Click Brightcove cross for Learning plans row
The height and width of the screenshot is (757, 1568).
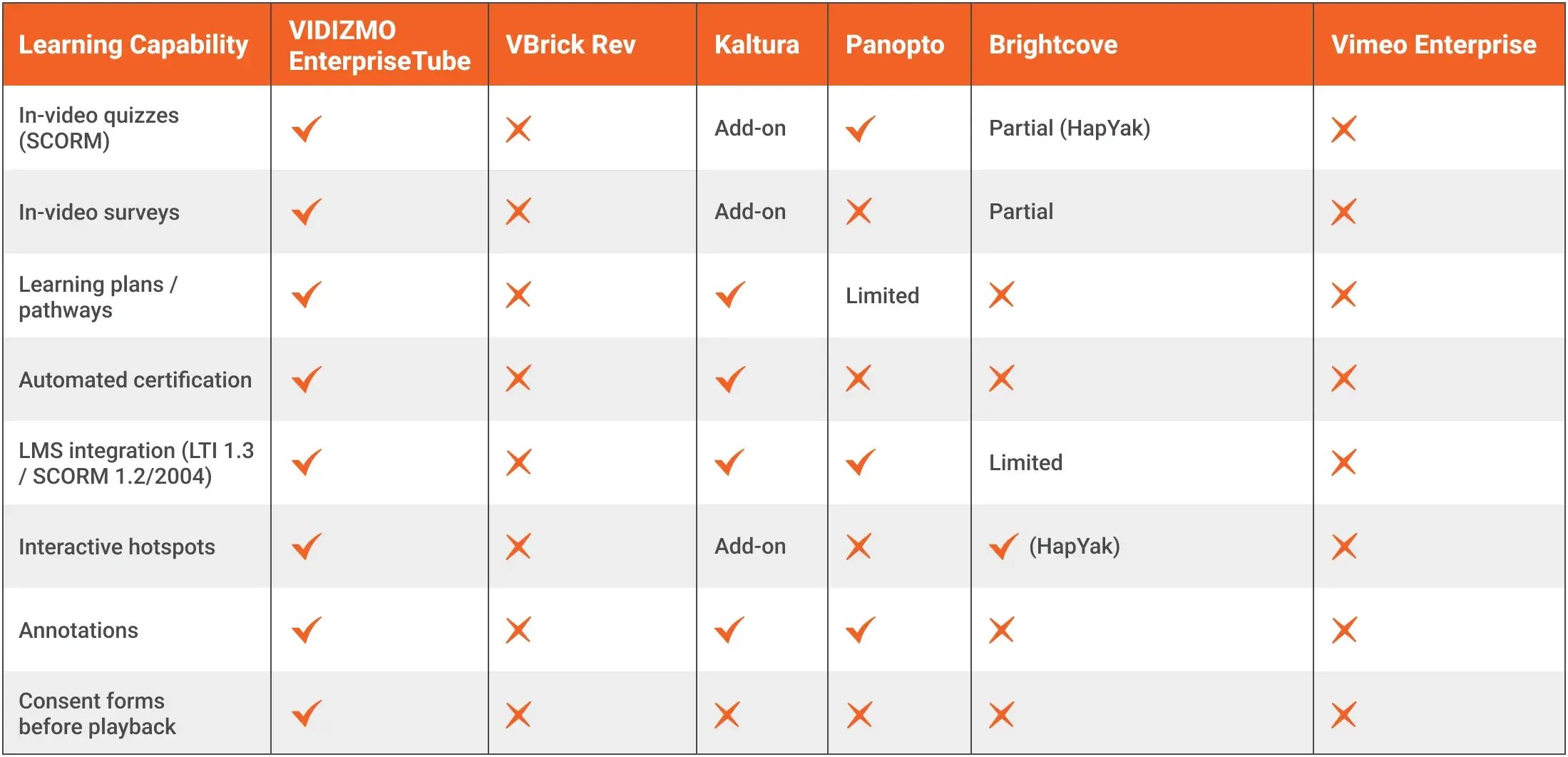tap(1002, 295)
